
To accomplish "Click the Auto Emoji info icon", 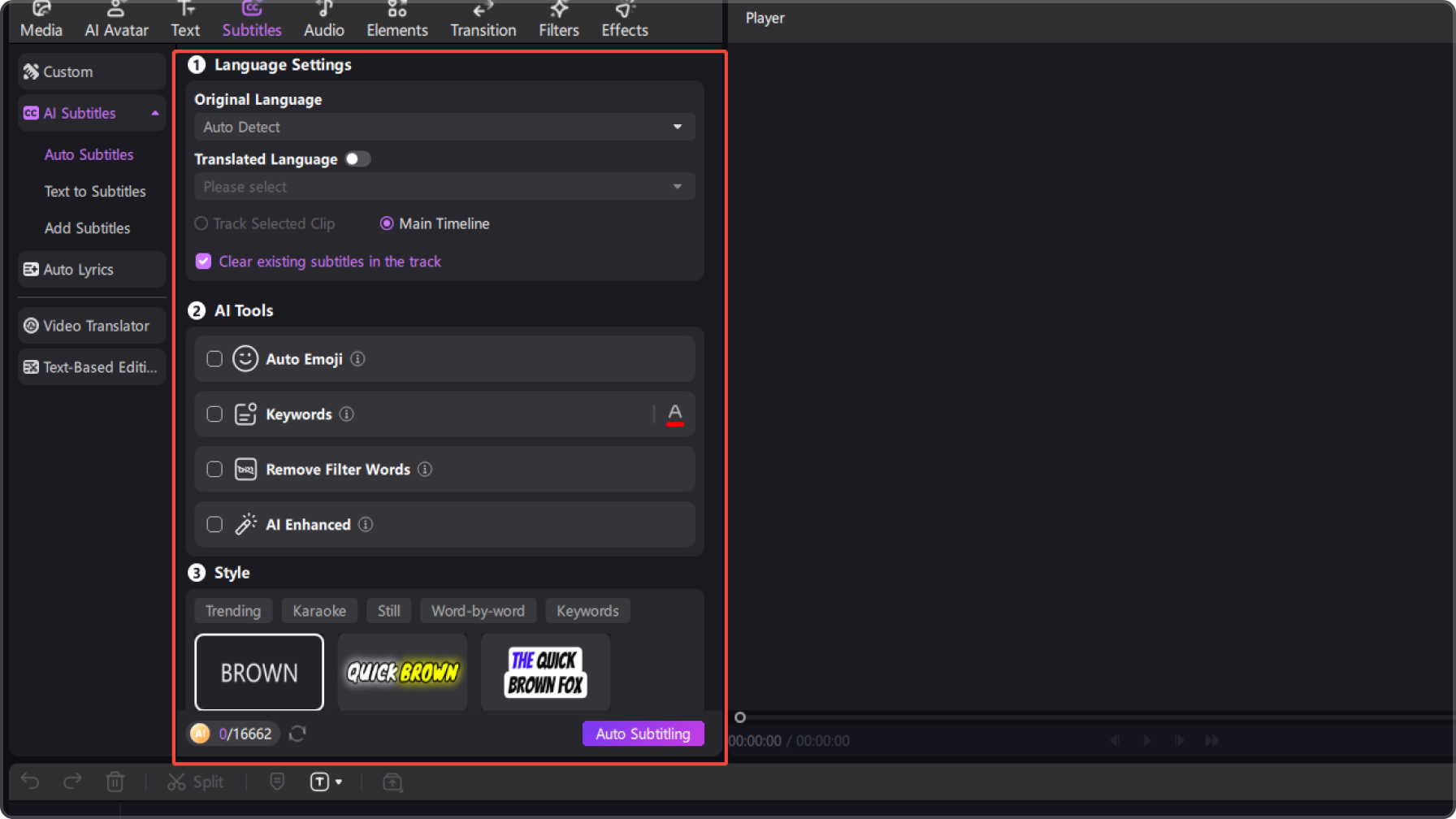I will [357, 359].
